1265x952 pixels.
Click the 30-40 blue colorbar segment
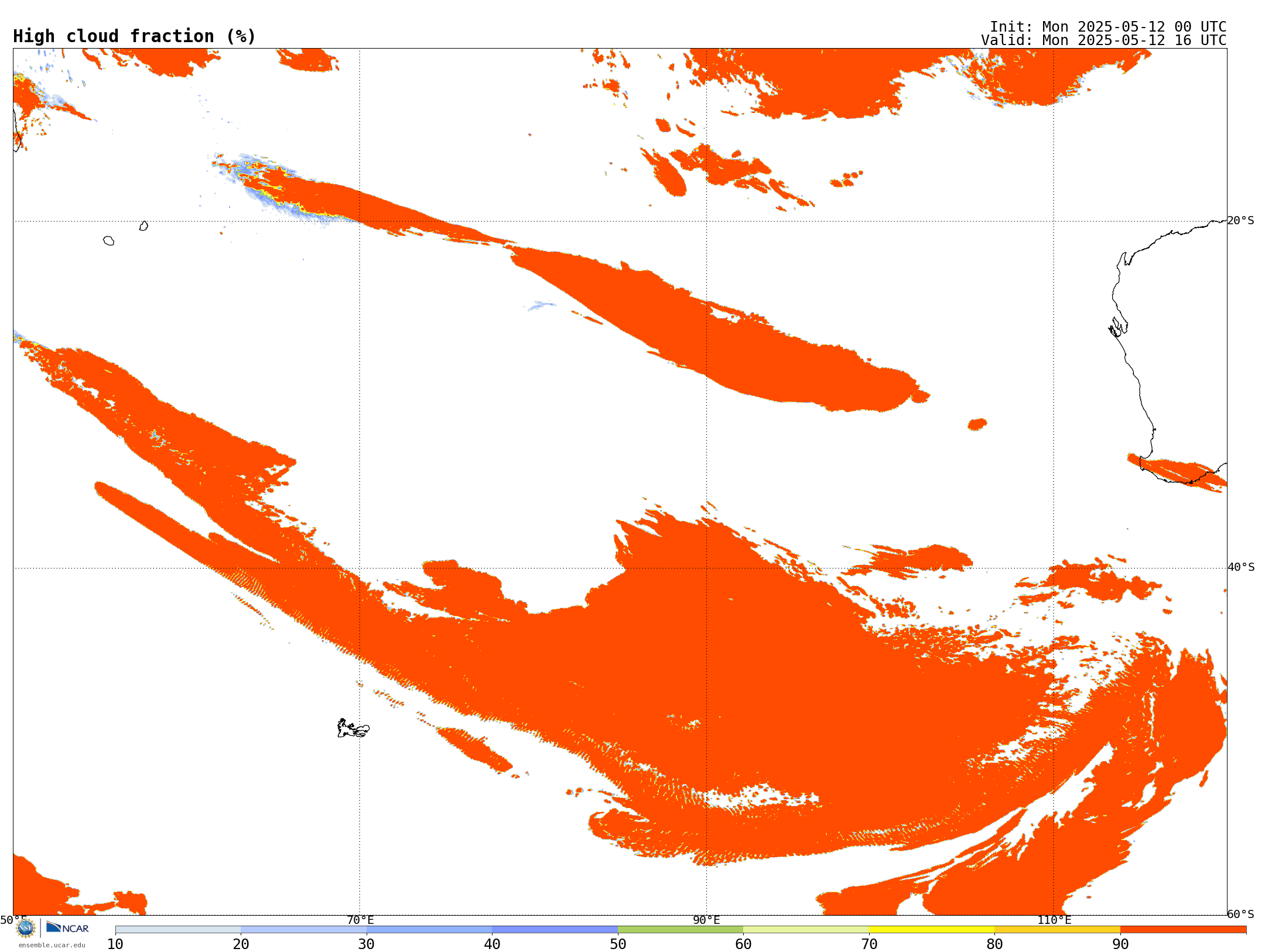click(x=429, y=930)
